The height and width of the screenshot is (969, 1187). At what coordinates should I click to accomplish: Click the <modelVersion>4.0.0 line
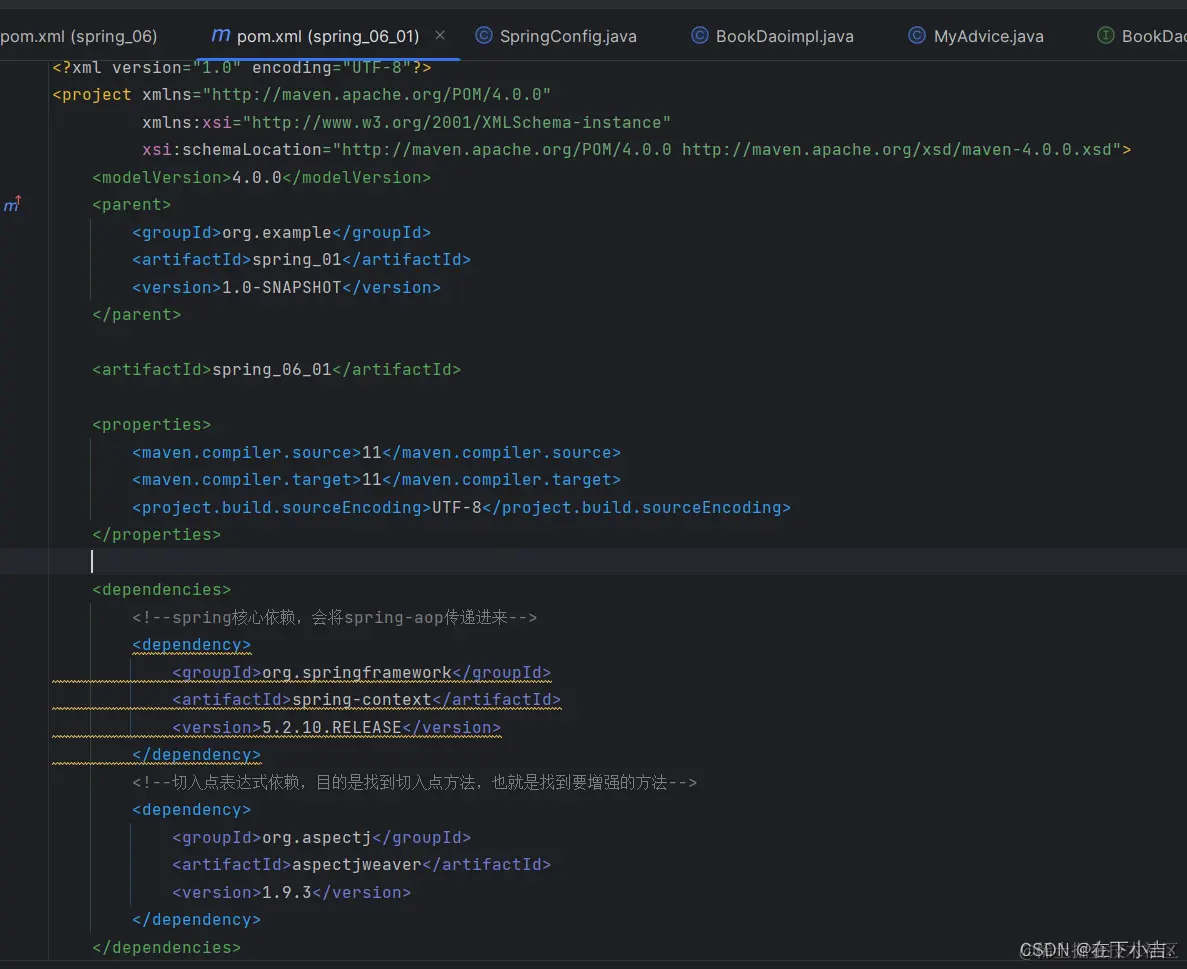261,177
